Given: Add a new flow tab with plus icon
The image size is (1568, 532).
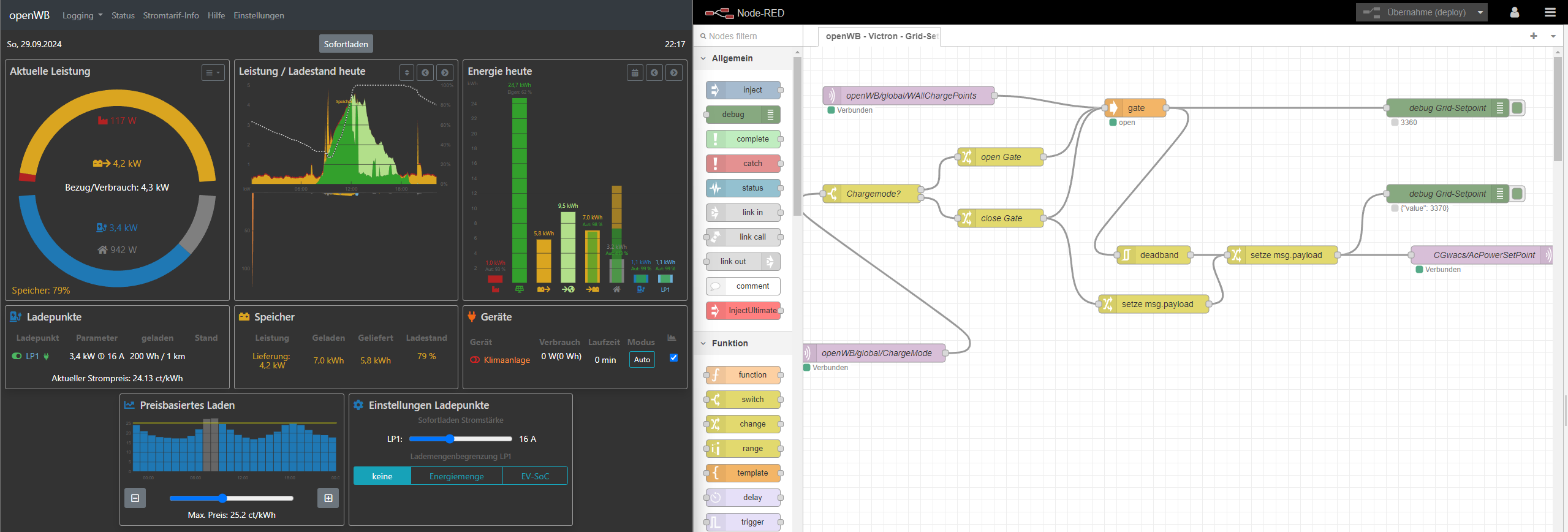Looking at the screenshot, I should (1533, 36).
